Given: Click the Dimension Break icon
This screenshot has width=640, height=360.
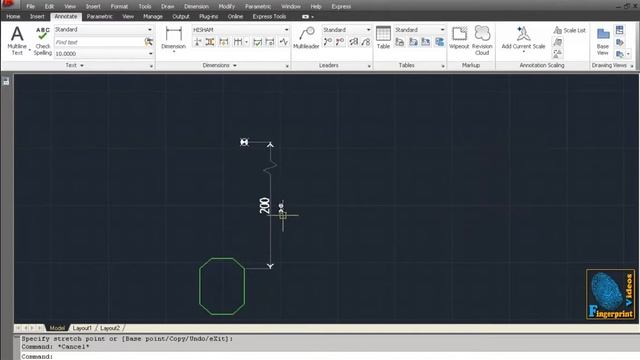Looking at the screenshot, I should 198,42.
